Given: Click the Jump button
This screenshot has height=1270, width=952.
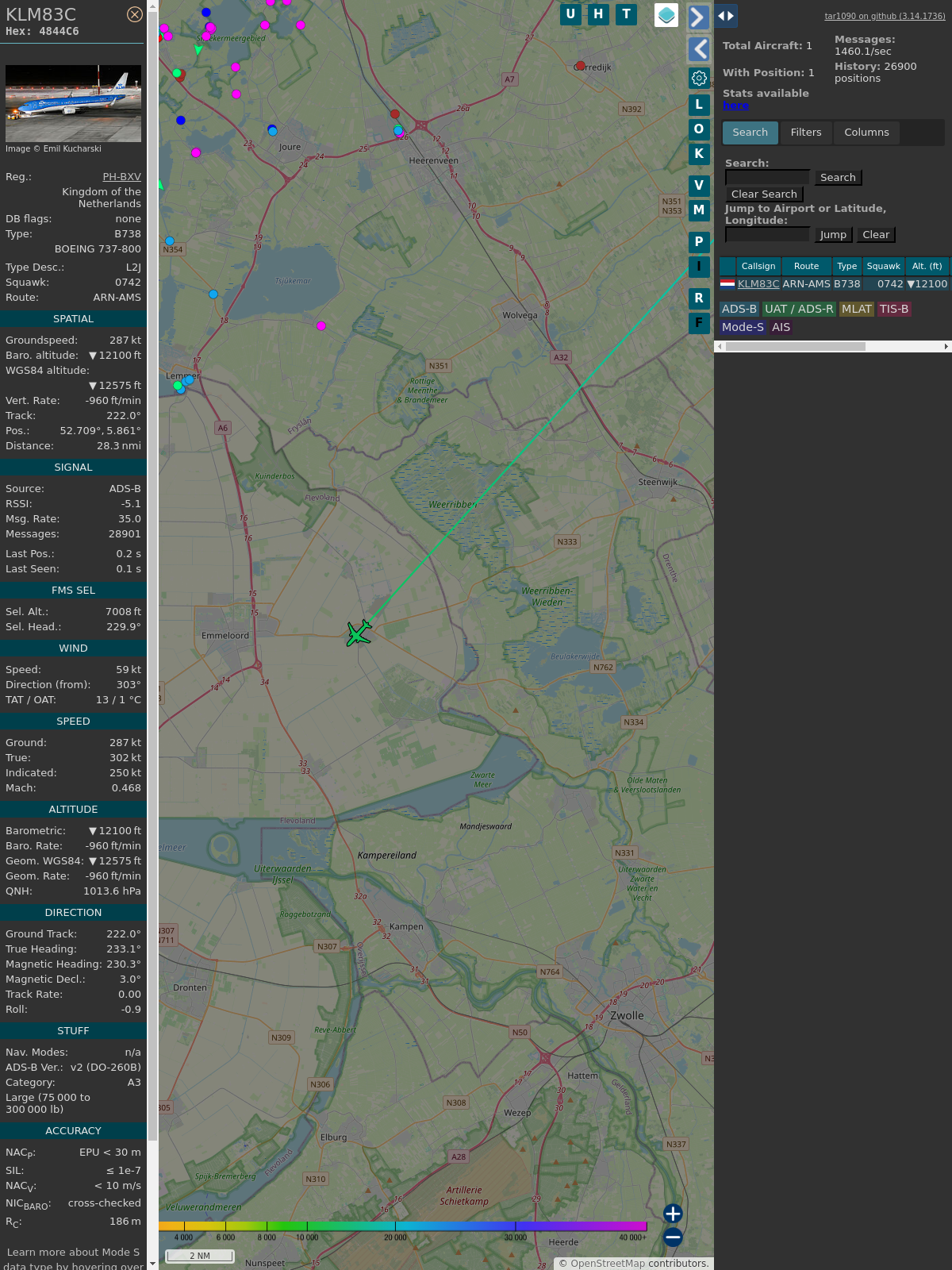Looking at the screenshot, I should (x=833, y=235).
